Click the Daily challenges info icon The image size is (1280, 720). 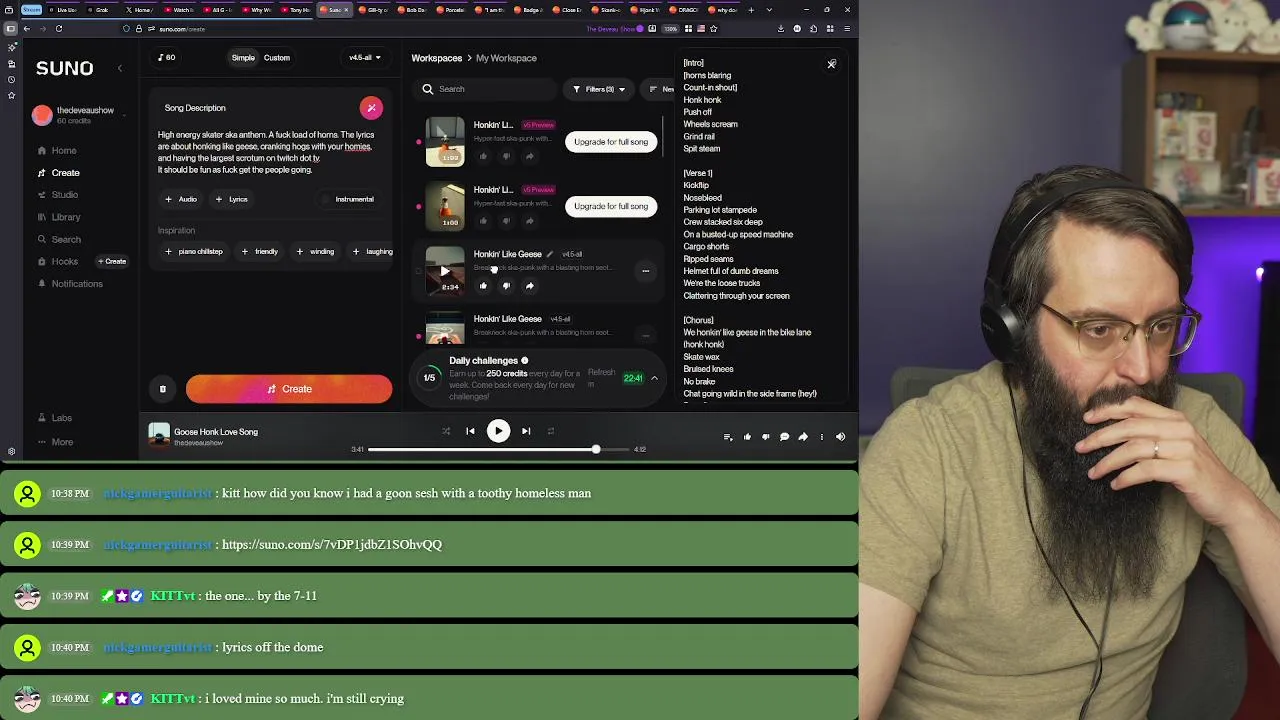[x=524, y=360]
